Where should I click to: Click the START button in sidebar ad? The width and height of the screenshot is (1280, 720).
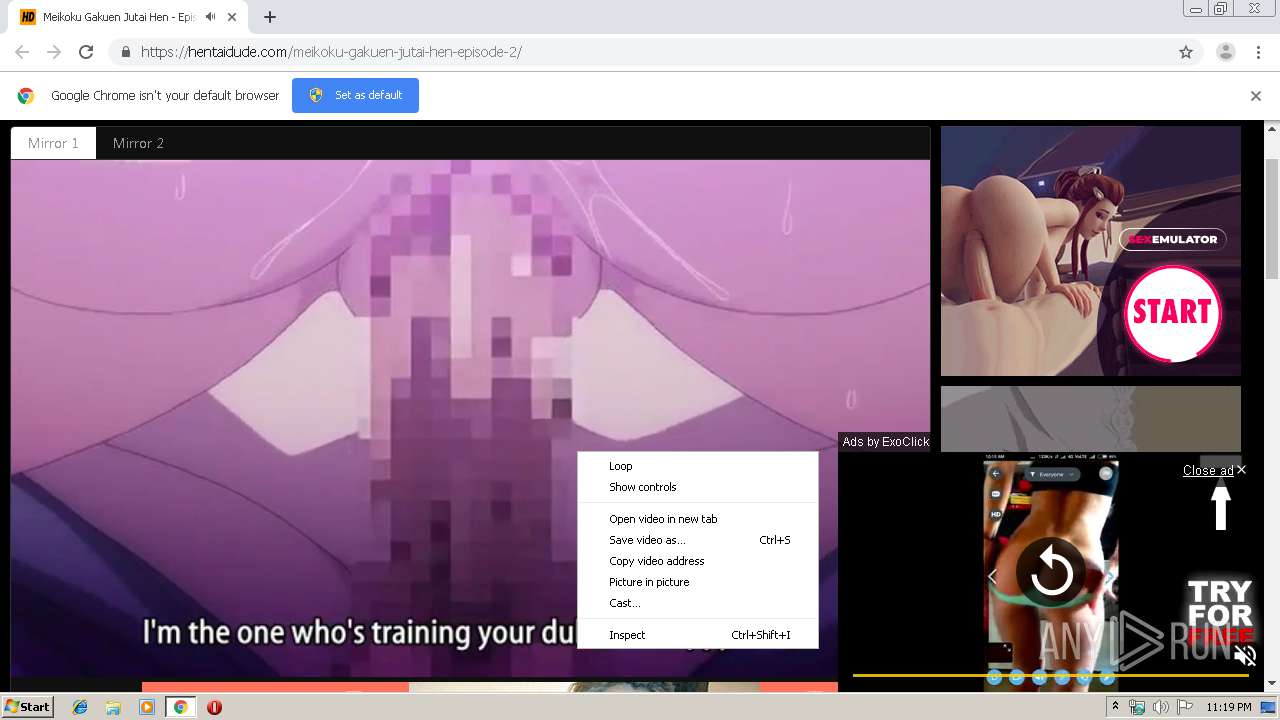coord(1172,312)
